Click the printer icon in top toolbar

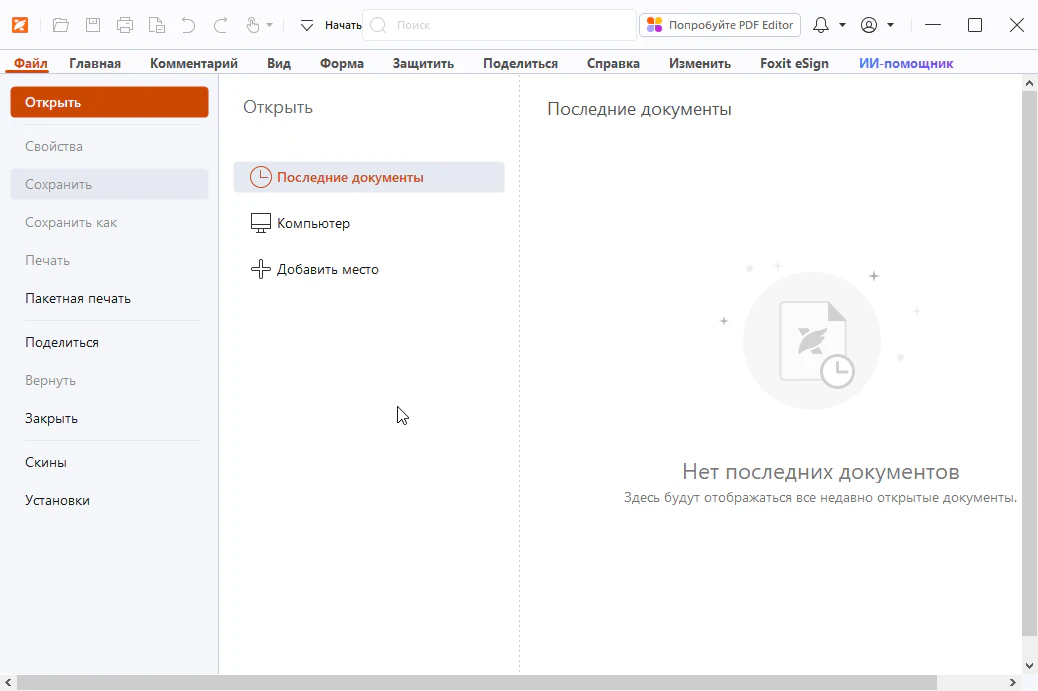pyautogui.click(x=125, y=25)
